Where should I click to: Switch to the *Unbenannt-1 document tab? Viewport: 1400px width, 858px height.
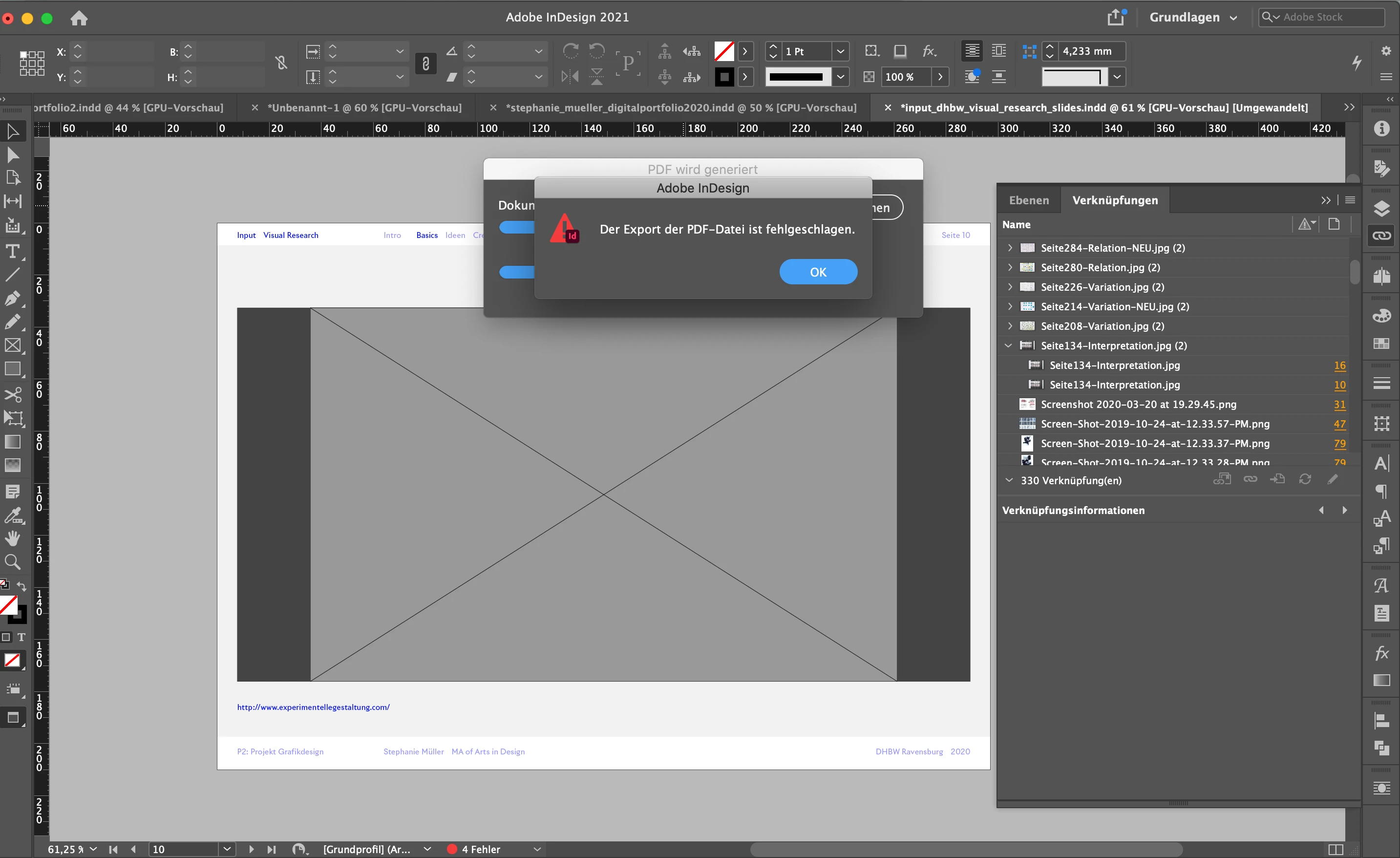pyautogui.click(x=364, y=107)
